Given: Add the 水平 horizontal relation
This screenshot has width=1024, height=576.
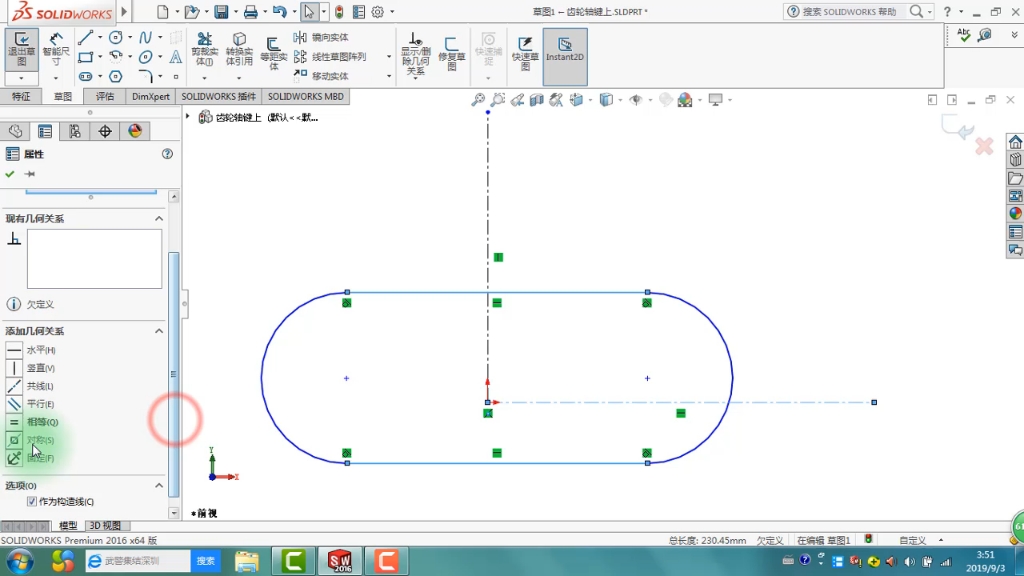Looking at the screenshot, I should click(x=14, y=350).
